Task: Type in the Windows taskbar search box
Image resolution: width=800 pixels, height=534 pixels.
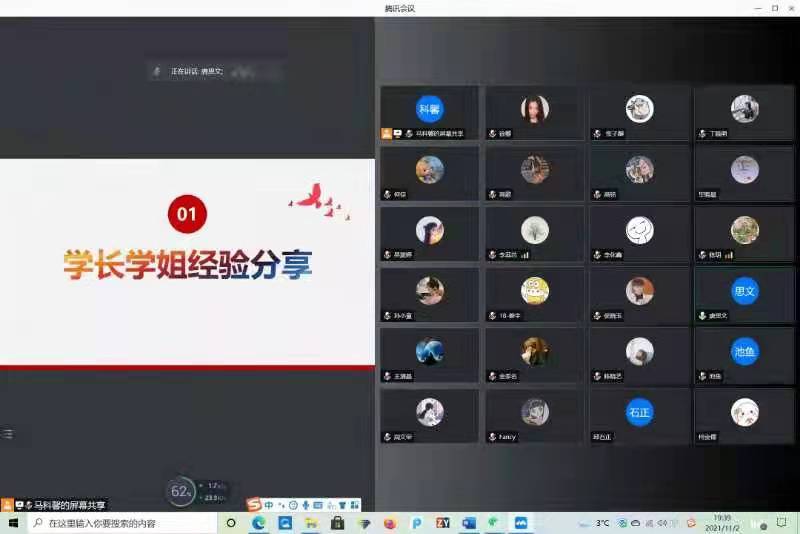Action: (x=118, y=523)
